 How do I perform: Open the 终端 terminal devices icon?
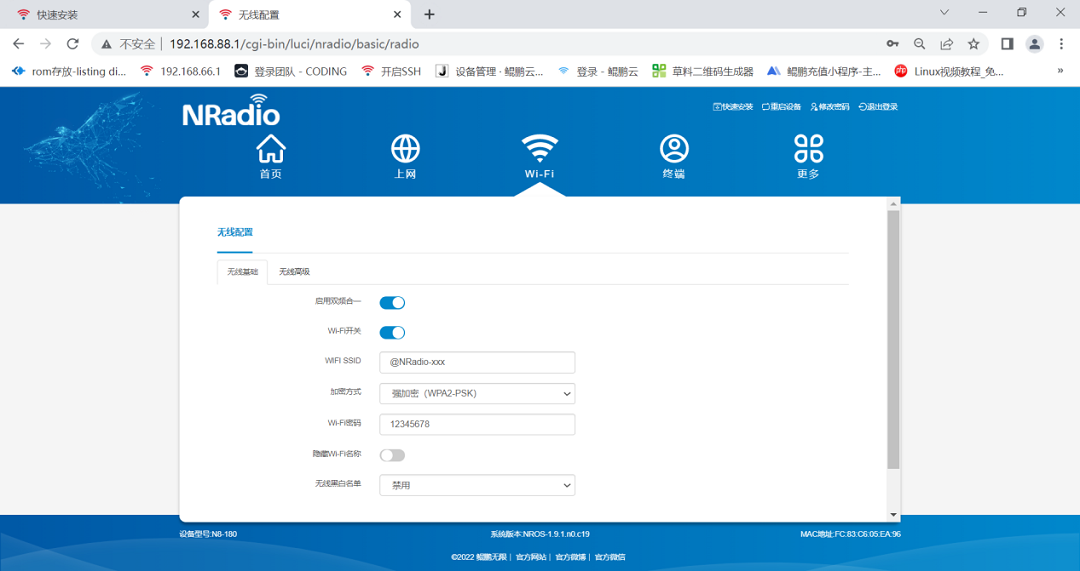[674, 149]
